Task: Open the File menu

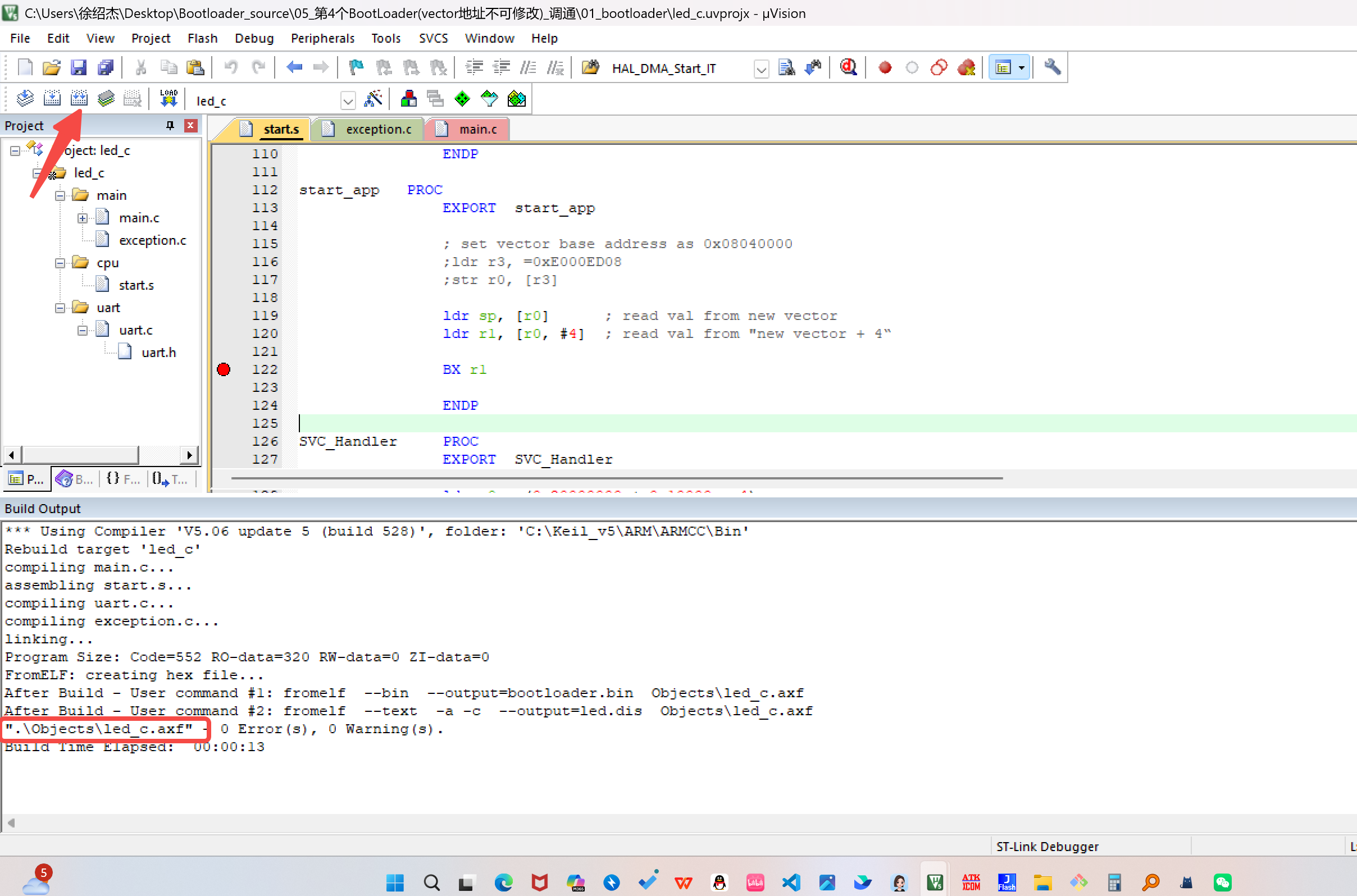Action: pyautogui.click(x=20, y=38)
